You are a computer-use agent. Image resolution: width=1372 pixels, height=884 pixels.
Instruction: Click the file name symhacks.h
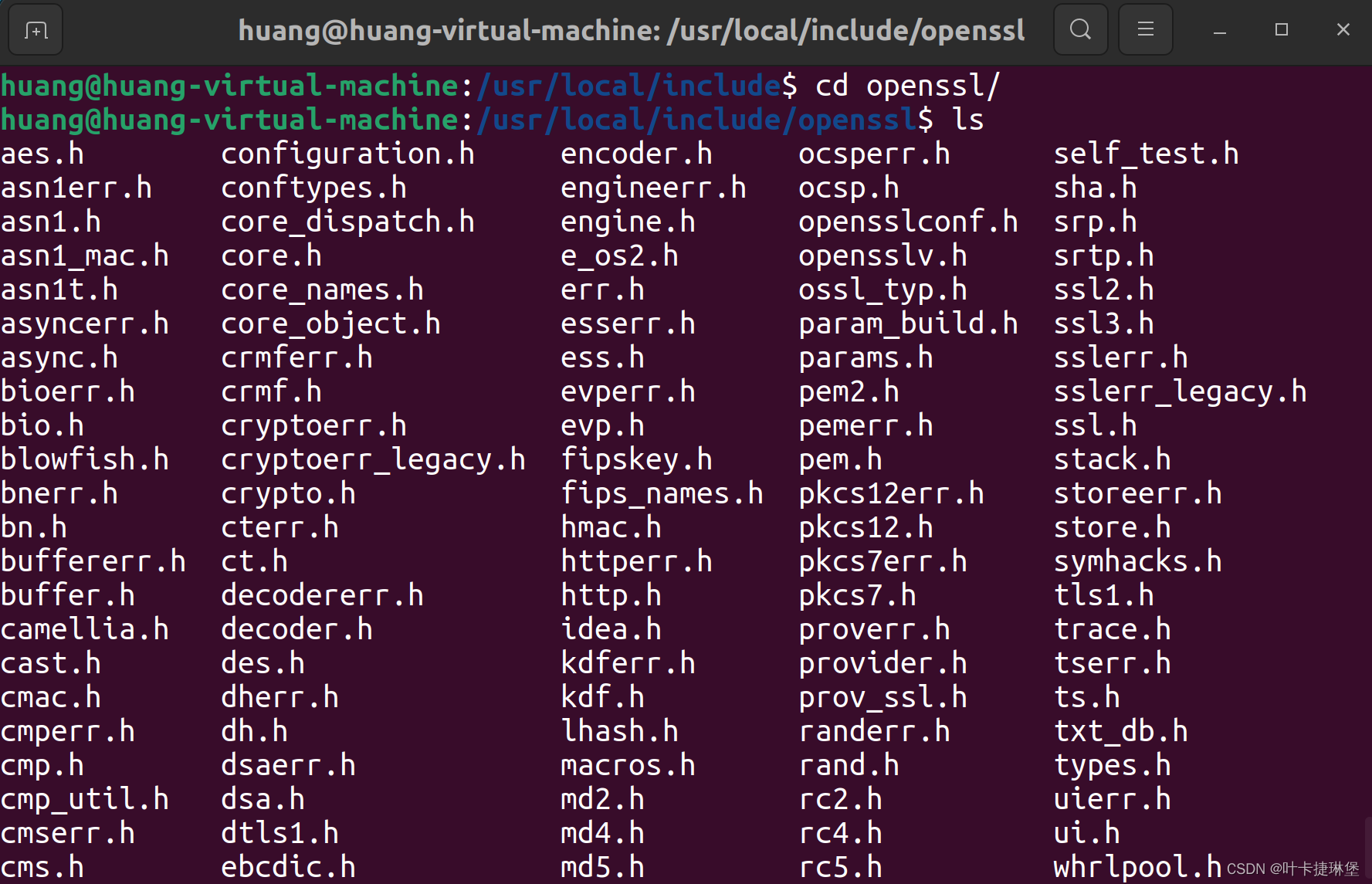pos(1138,561)
